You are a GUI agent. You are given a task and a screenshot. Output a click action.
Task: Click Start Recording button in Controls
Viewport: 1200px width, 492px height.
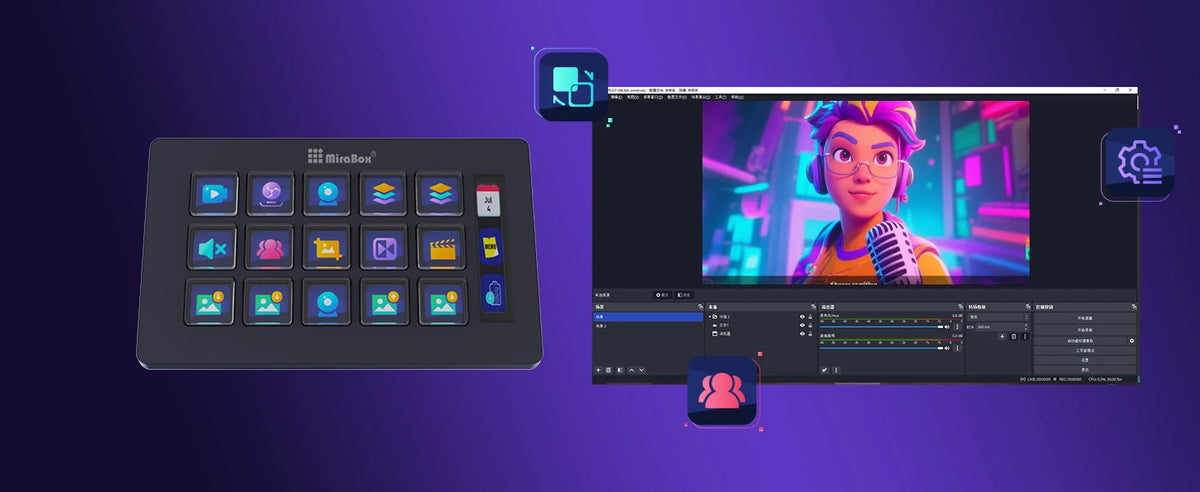[1085, 330]
